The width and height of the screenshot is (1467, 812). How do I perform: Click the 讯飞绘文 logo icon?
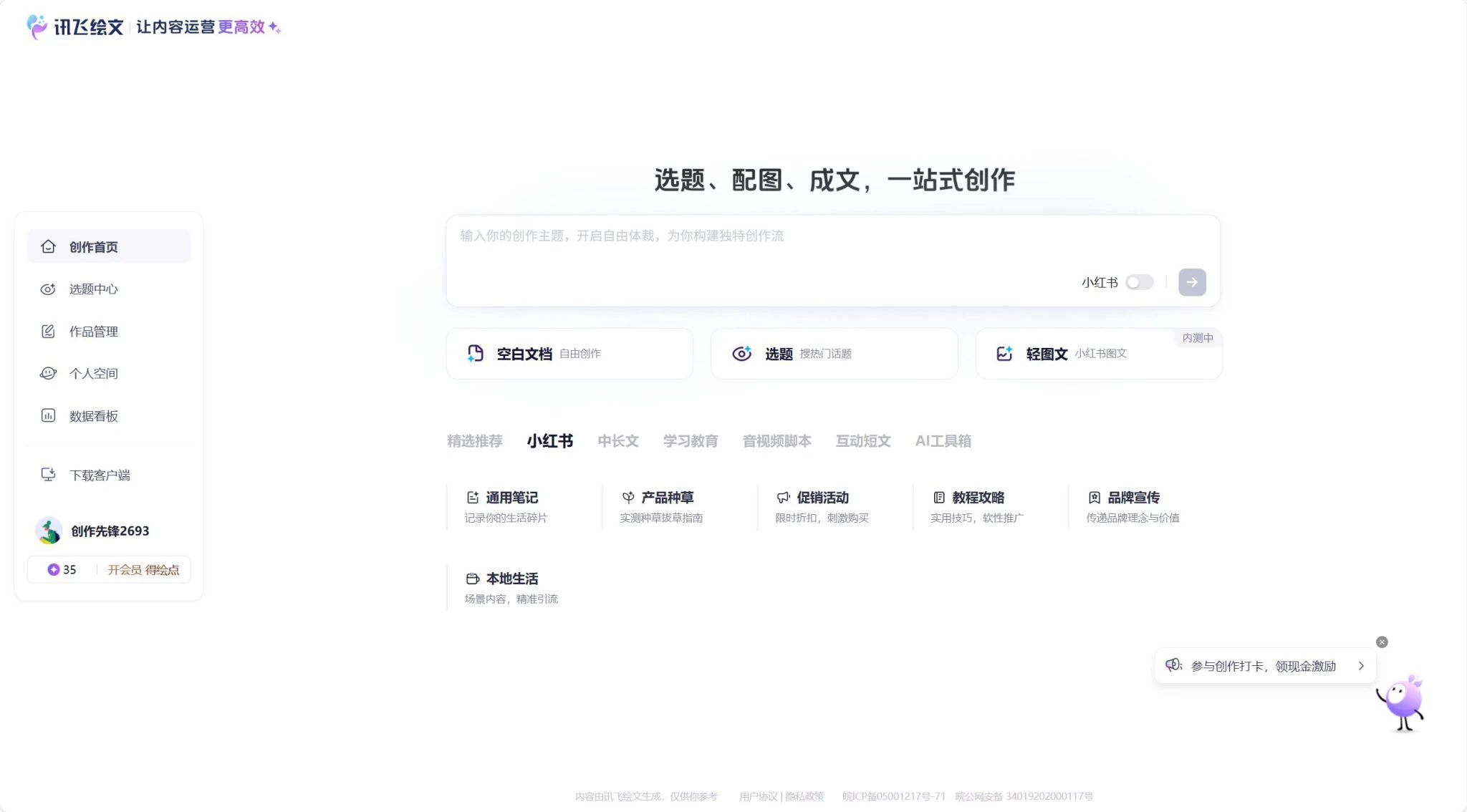pyautogui.click(x=37, y=27)
